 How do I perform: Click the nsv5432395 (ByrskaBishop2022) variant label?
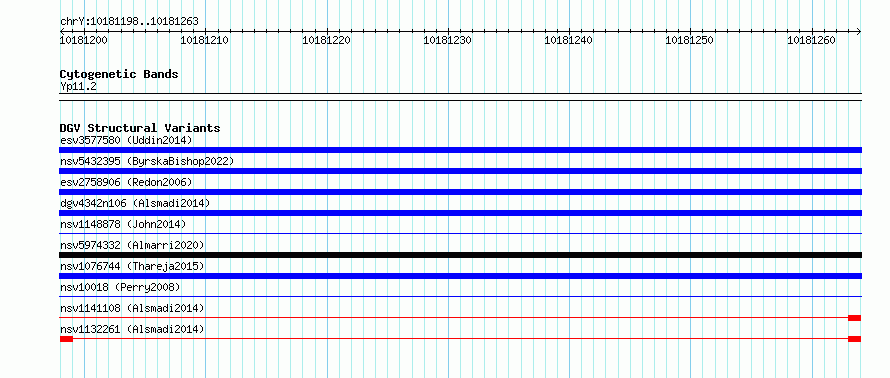147,161
